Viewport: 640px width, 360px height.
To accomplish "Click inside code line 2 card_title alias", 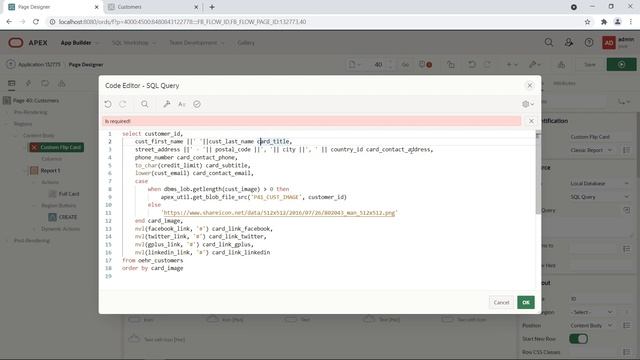I will [273, 141].
